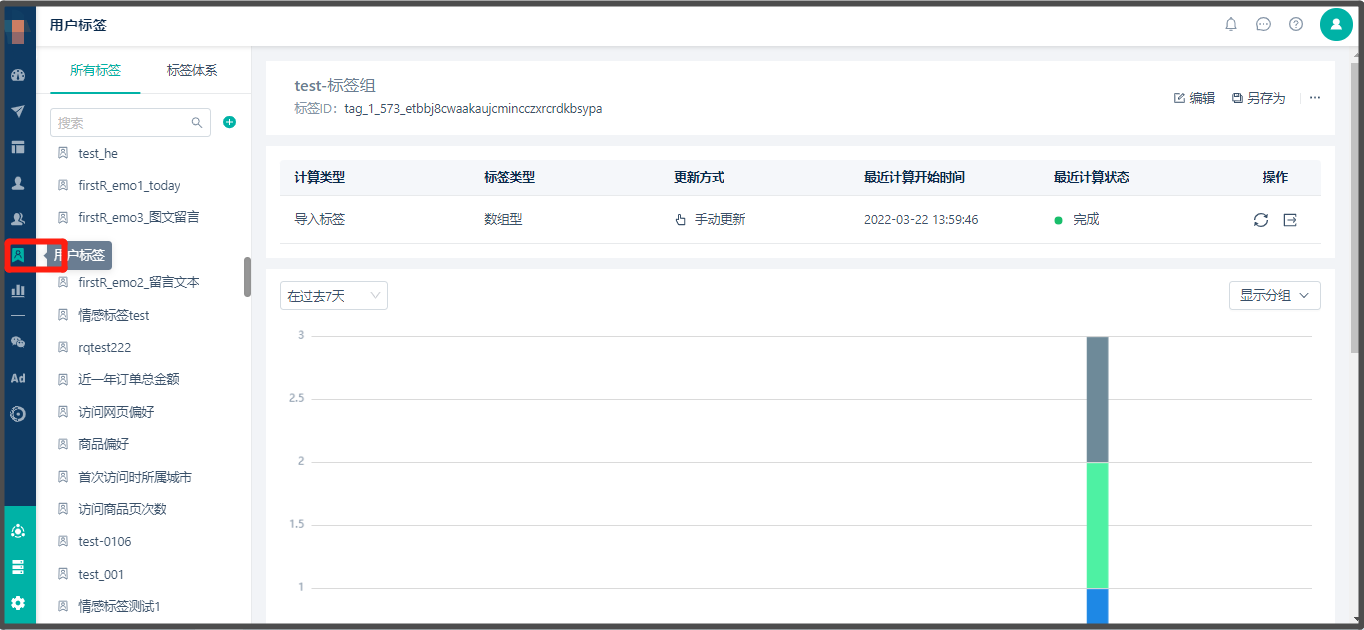Click the test-标签组 title
Image resolution: width=1364 pixels, height=630 pixels.
point(335,86)
